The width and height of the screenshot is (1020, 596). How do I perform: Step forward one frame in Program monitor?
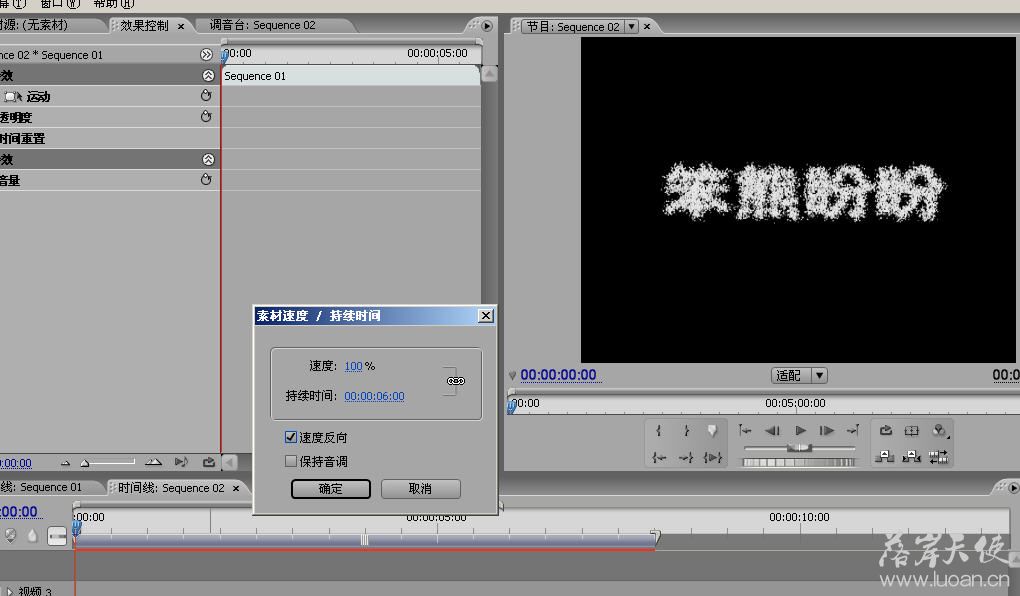click(x=827, y=431)
